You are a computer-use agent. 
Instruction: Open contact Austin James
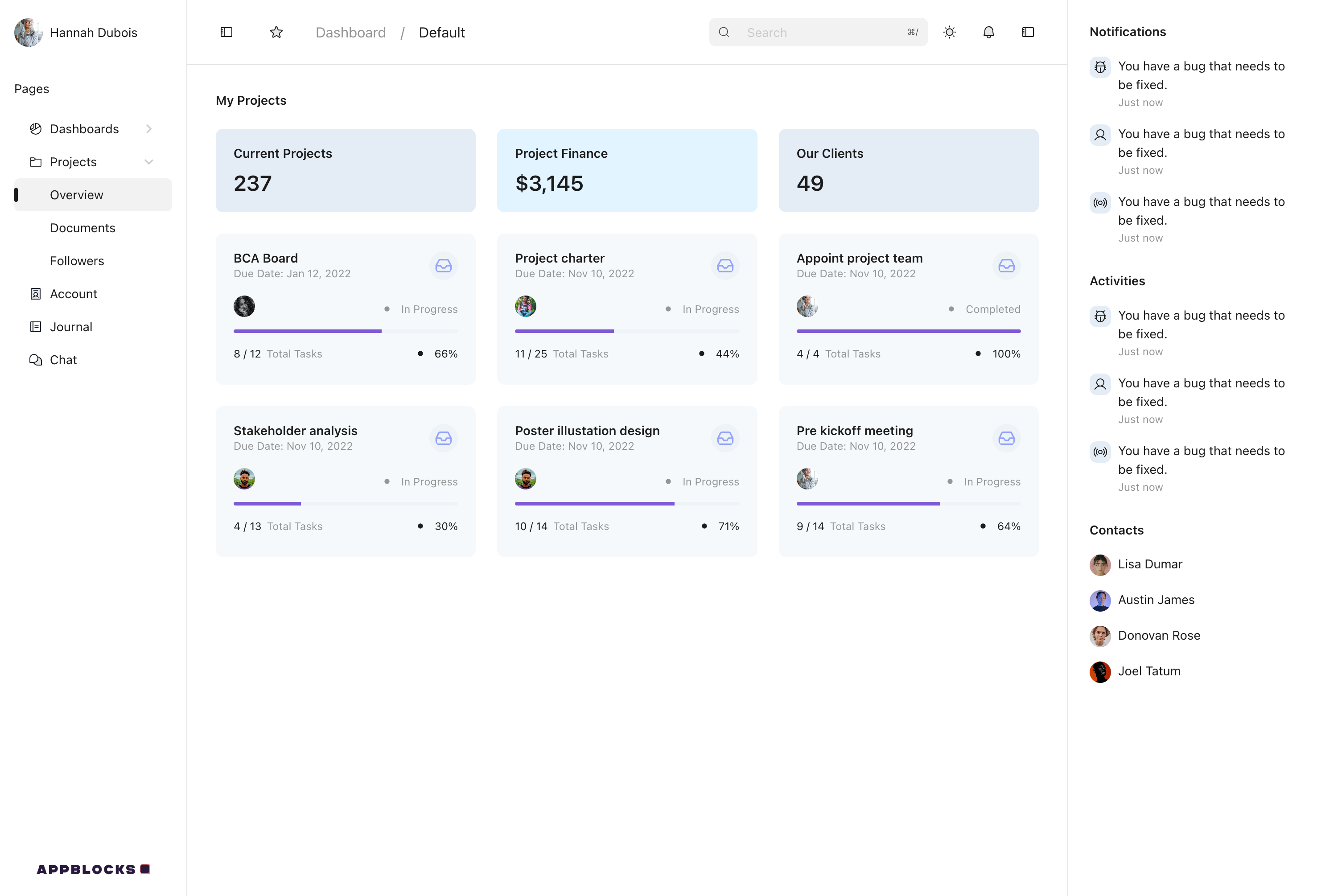[1156, 600]
